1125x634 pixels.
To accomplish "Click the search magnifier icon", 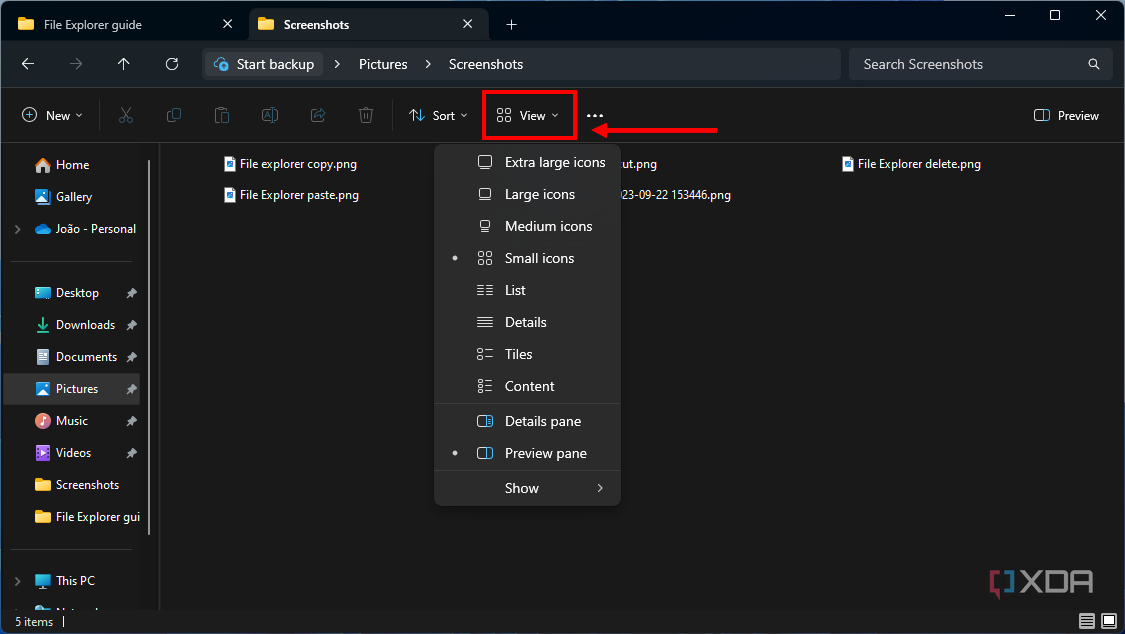I will click(x=1093, y=63).
